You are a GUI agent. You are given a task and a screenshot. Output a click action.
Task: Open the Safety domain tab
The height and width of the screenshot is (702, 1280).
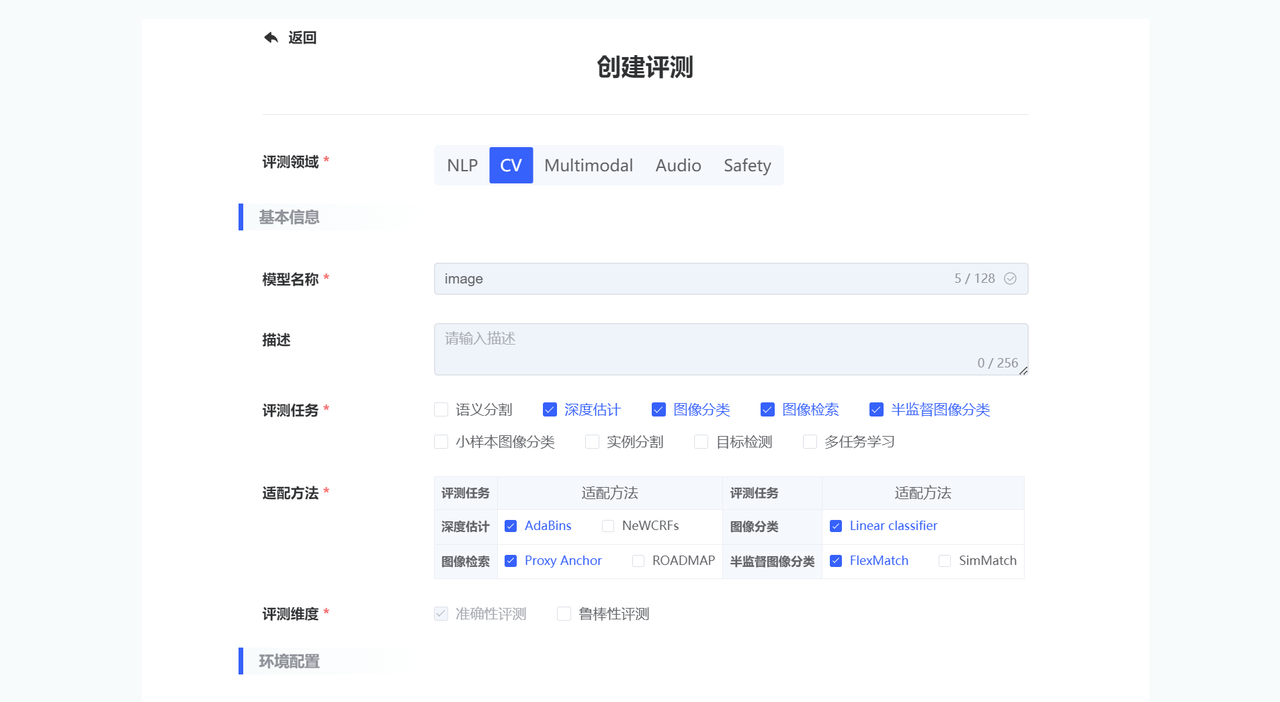click(x=747, y=166)
